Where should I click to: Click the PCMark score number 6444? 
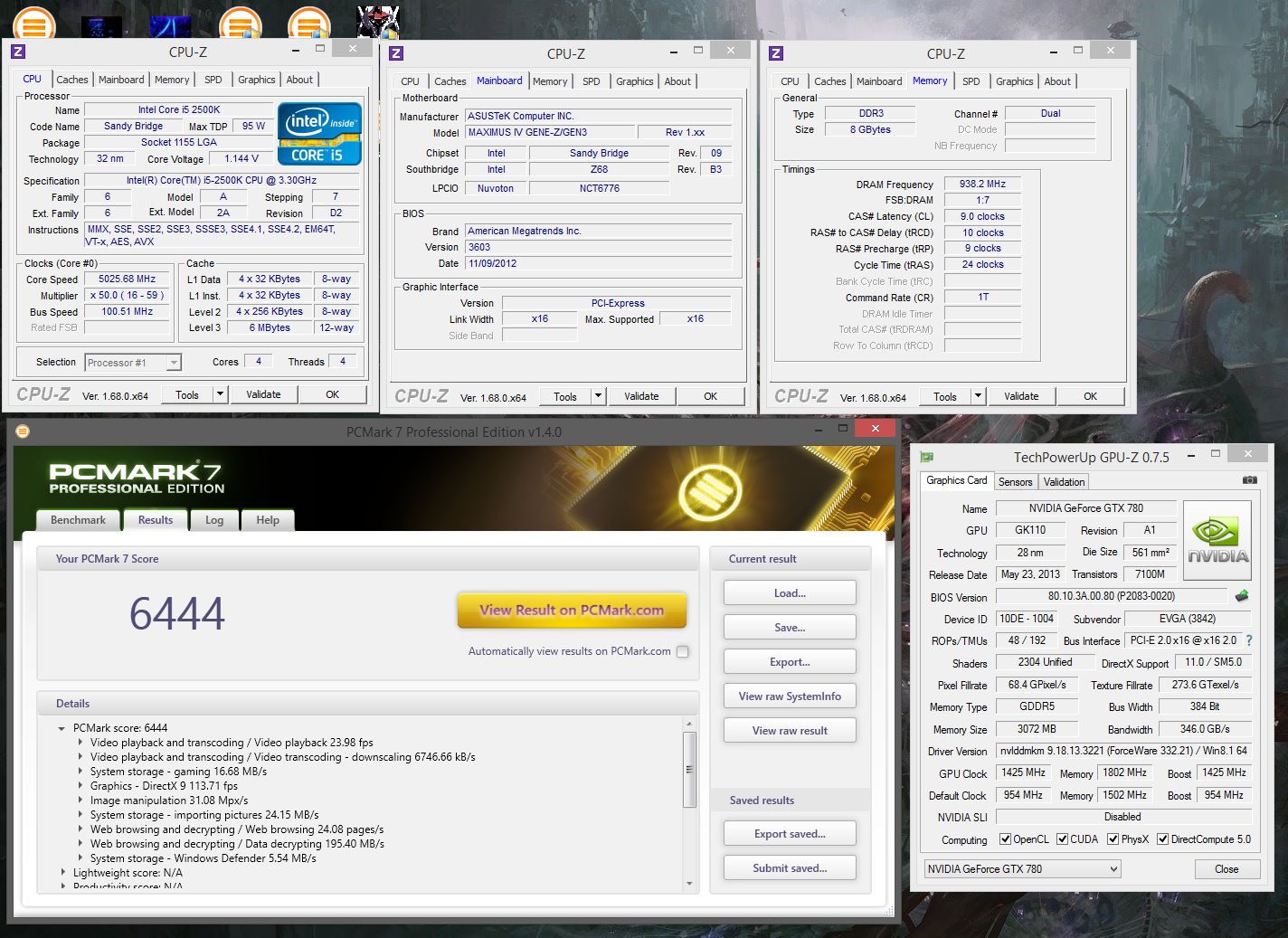pyautogui.click(x=177, y=613)
